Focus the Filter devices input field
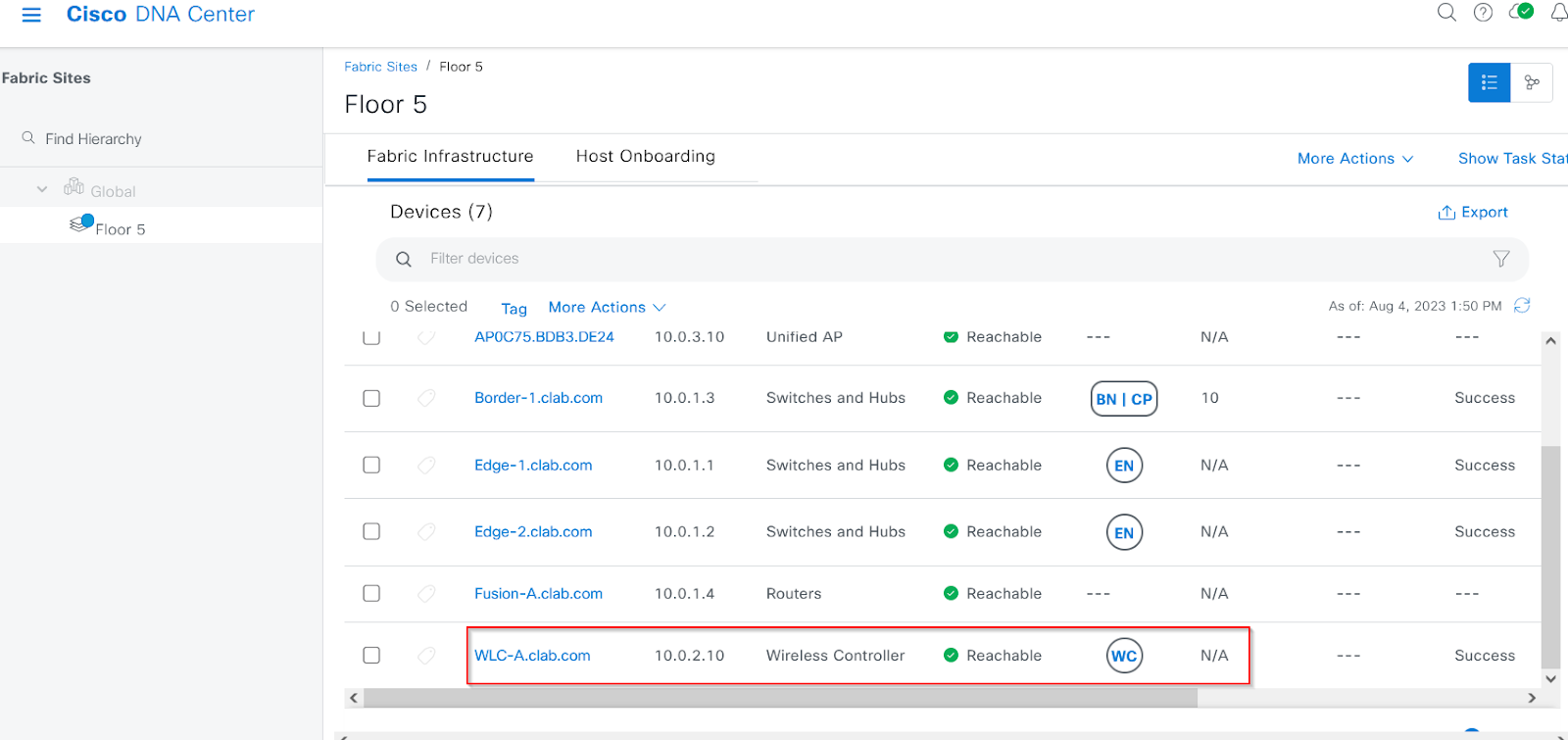The height and width of the screenshot is (740, 1568). click(x=952, y=259)
